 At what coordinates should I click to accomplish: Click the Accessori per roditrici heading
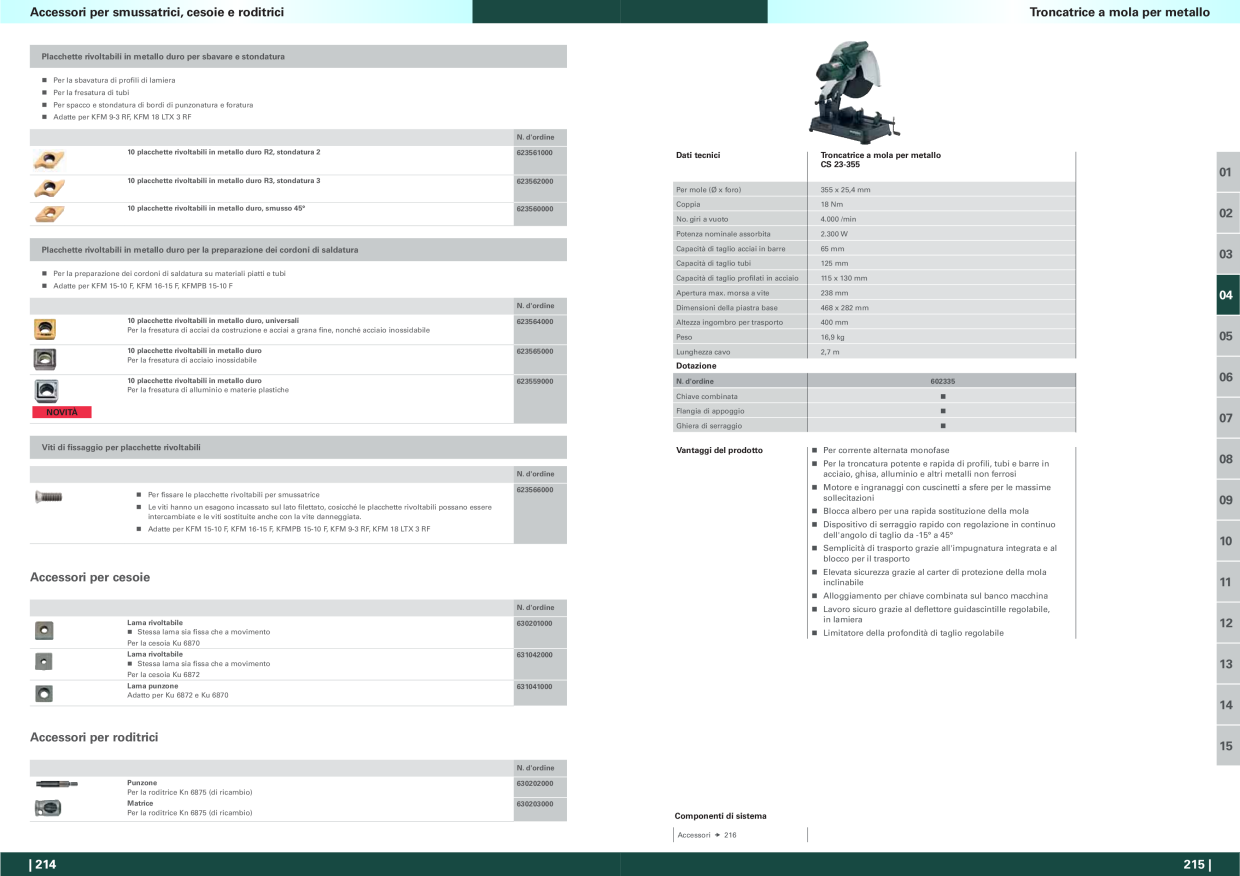(x=94, y=737)
